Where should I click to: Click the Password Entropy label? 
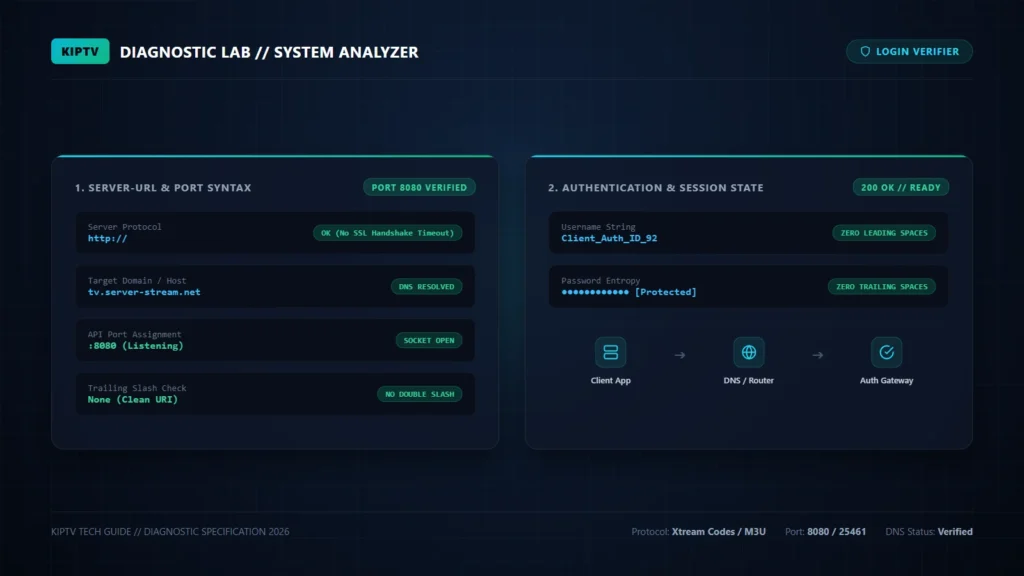(x=601, y=281)
